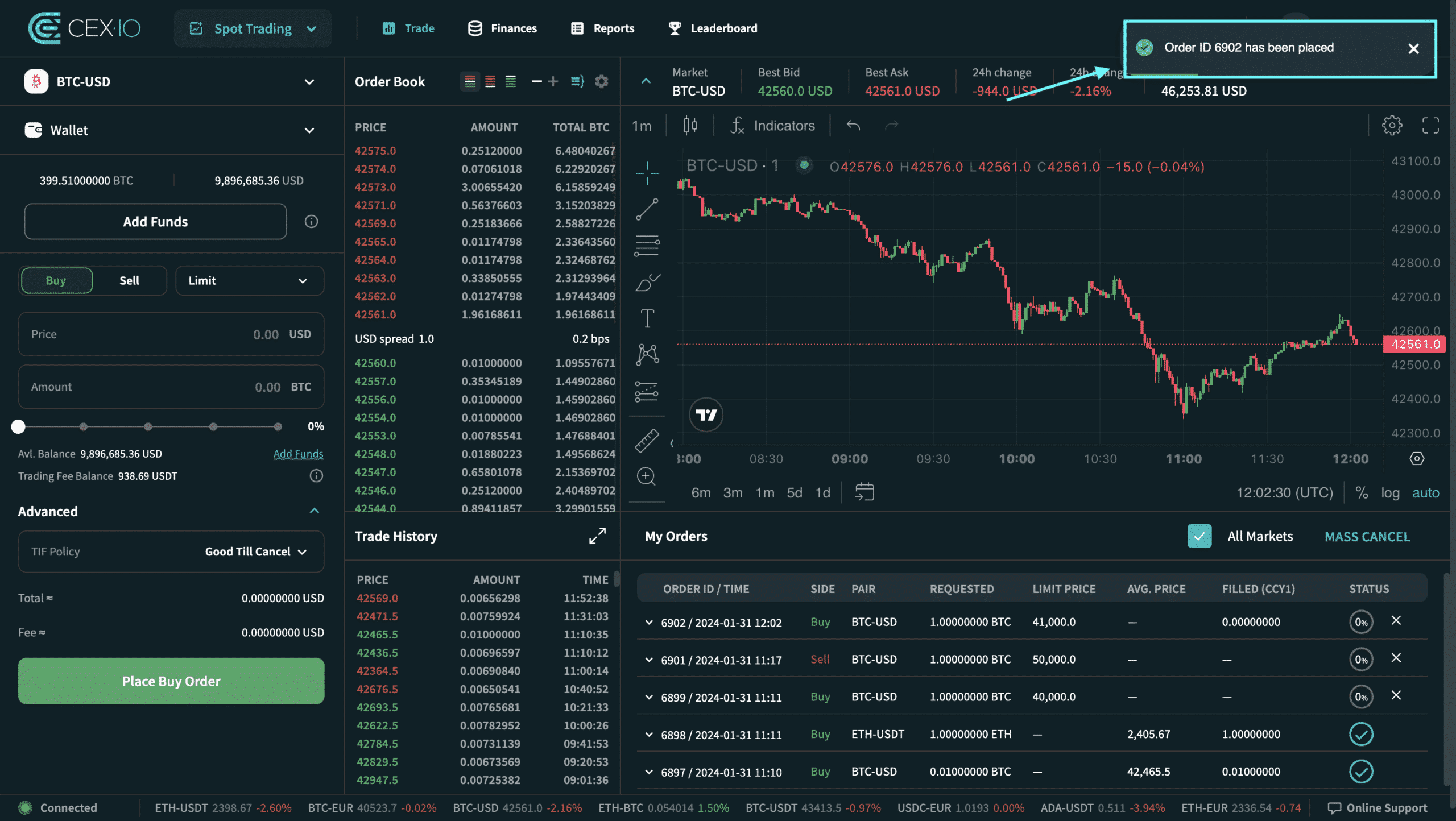Screen dimensions: 1456x821
Task: Collapse the market info bar chevron
Action: [646, 81]
